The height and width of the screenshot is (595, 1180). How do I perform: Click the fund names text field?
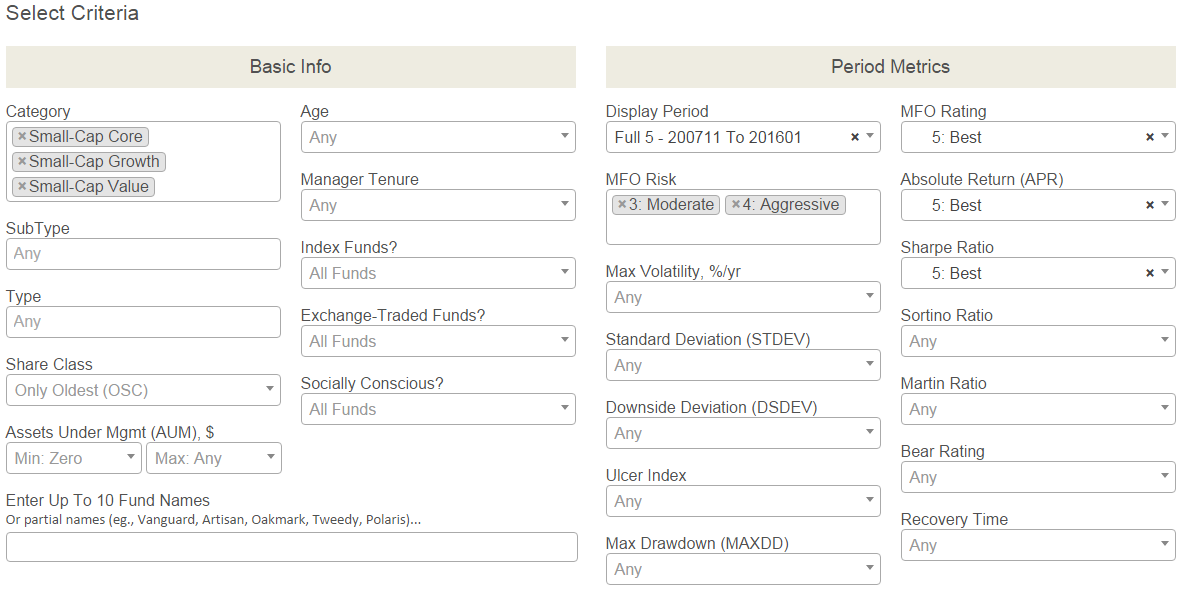tap(291, 547)
